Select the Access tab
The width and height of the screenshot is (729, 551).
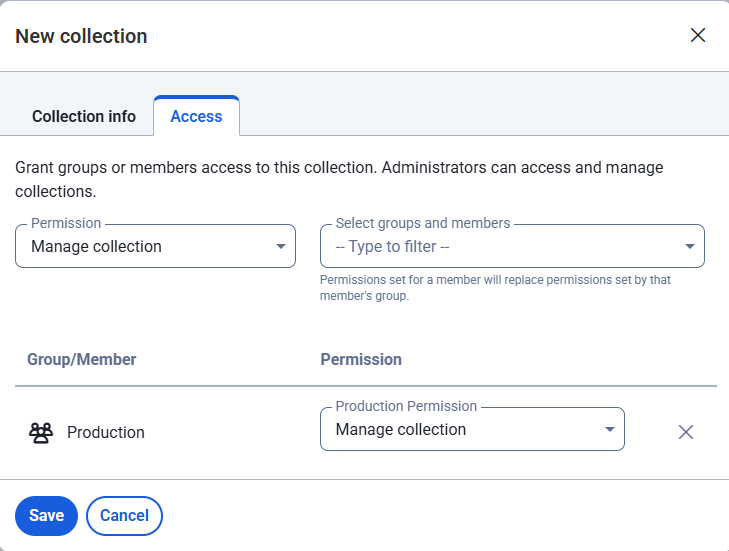tap(196, 116)
